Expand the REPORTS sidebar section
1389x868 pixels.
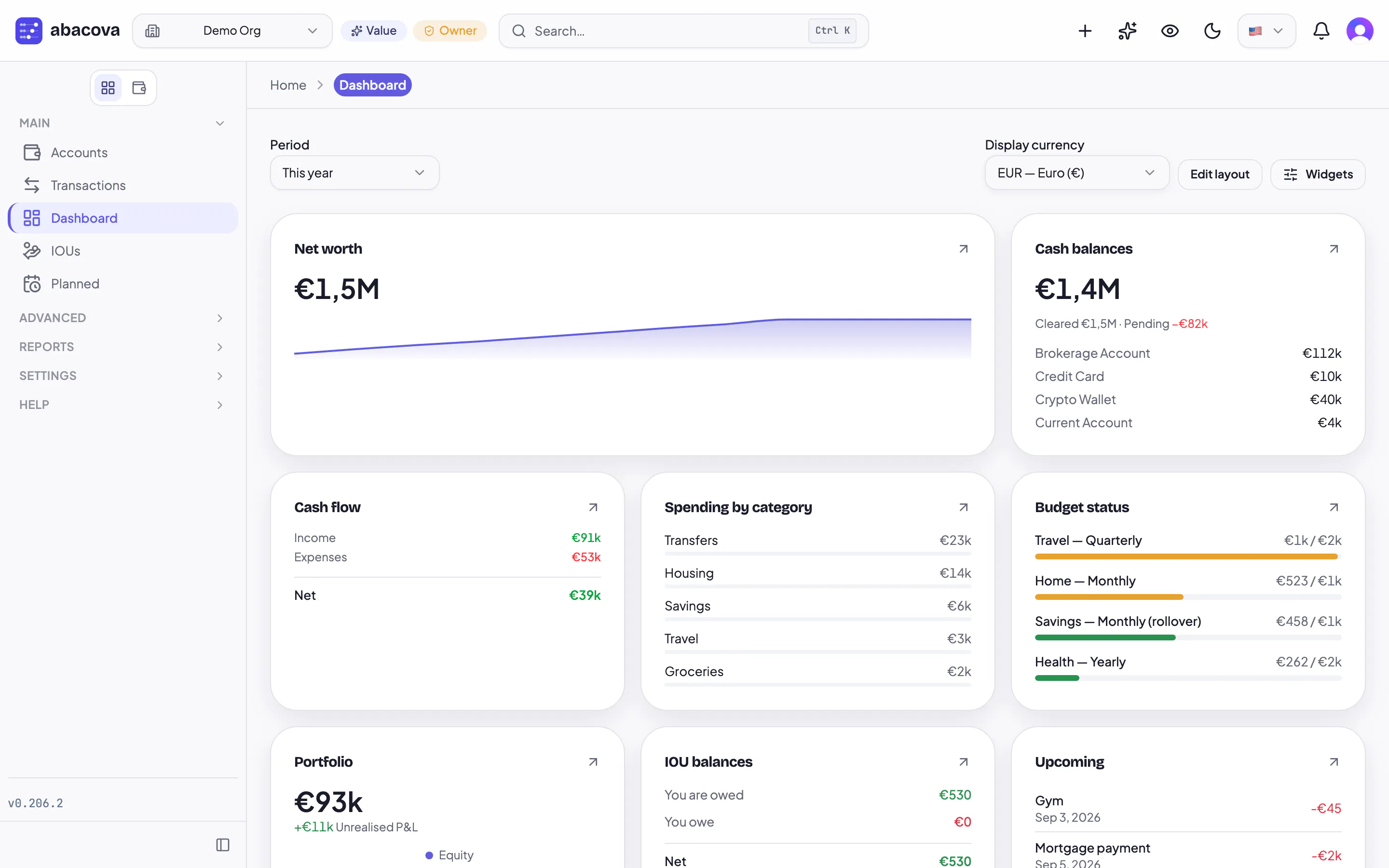(123, 347)
